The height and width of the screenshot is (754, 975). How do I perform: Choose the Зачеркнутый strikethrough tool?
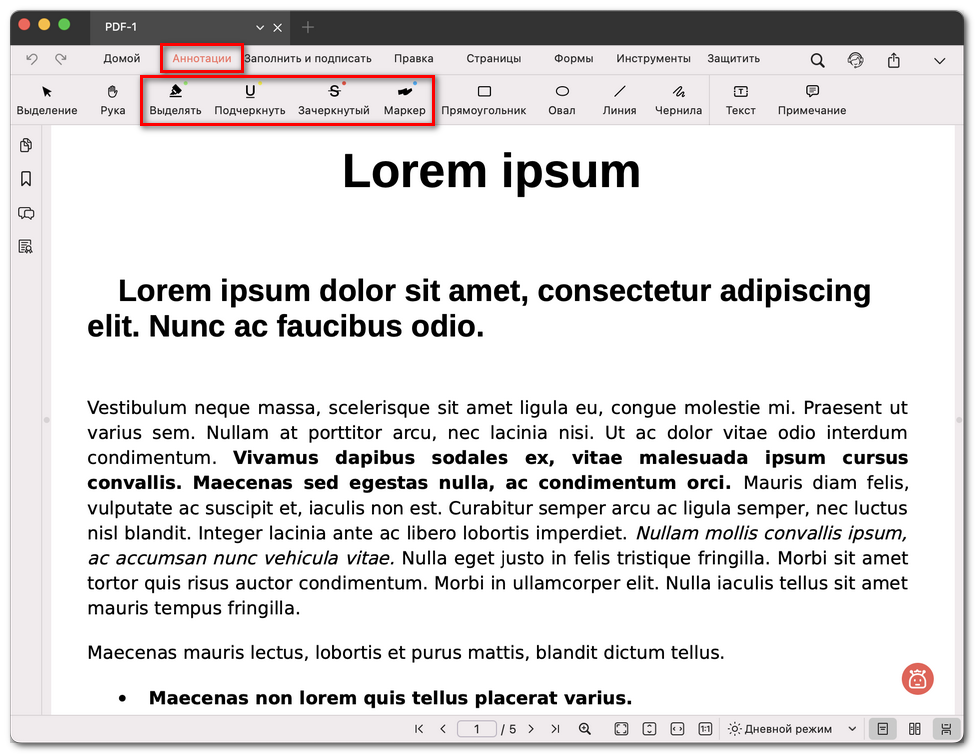coord(334,99)
